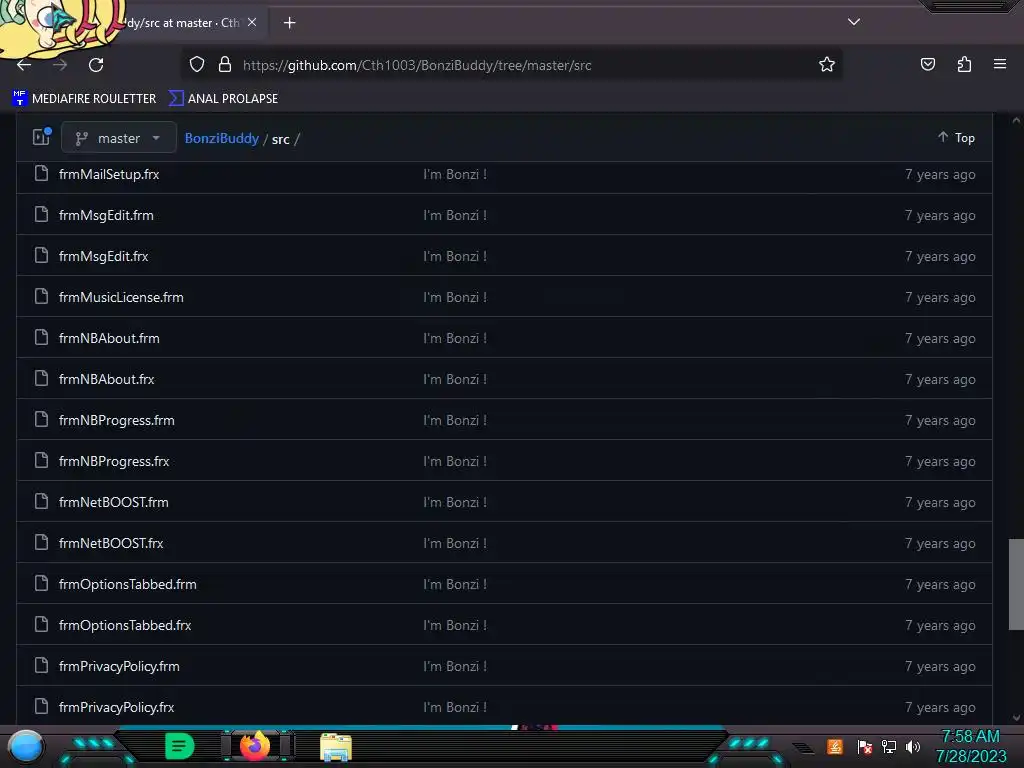
Task: Click the page vertical scrollbar thumb
Action: pyautogui.click(x=1016, y=584)
